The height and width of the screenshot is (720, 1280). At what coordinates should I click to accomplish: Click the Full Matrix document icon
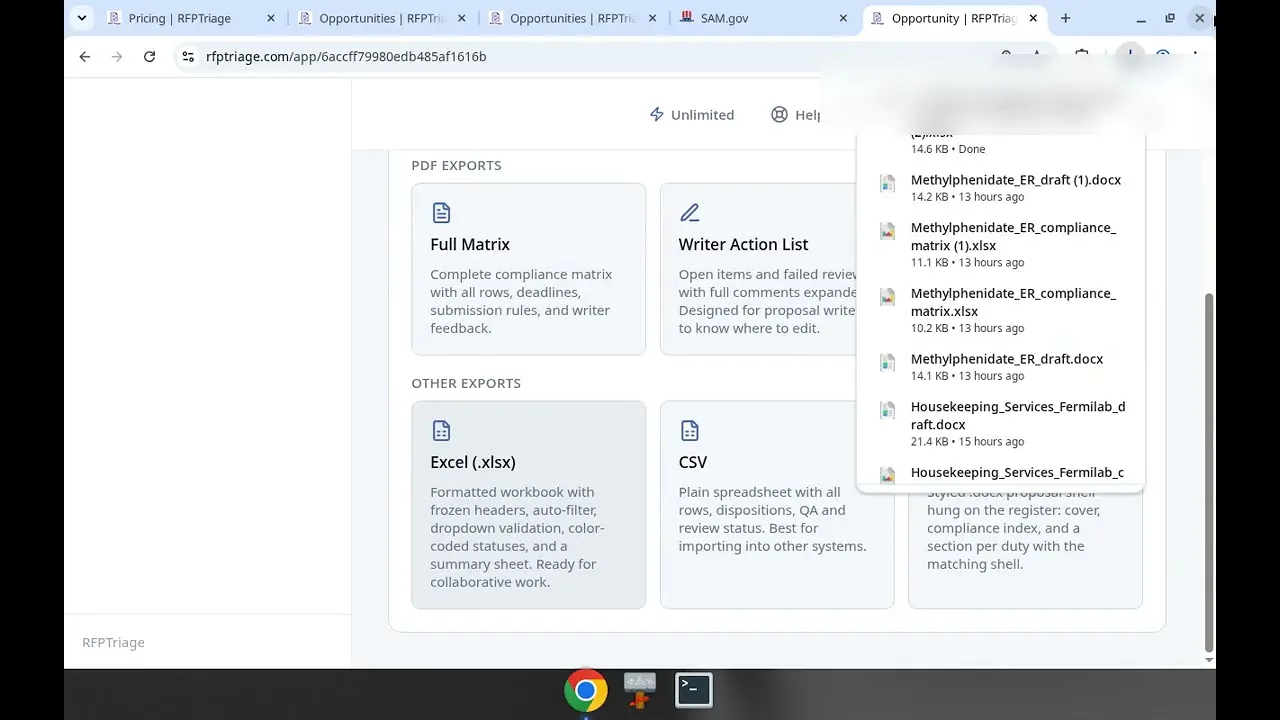click(x=441, y=212)
